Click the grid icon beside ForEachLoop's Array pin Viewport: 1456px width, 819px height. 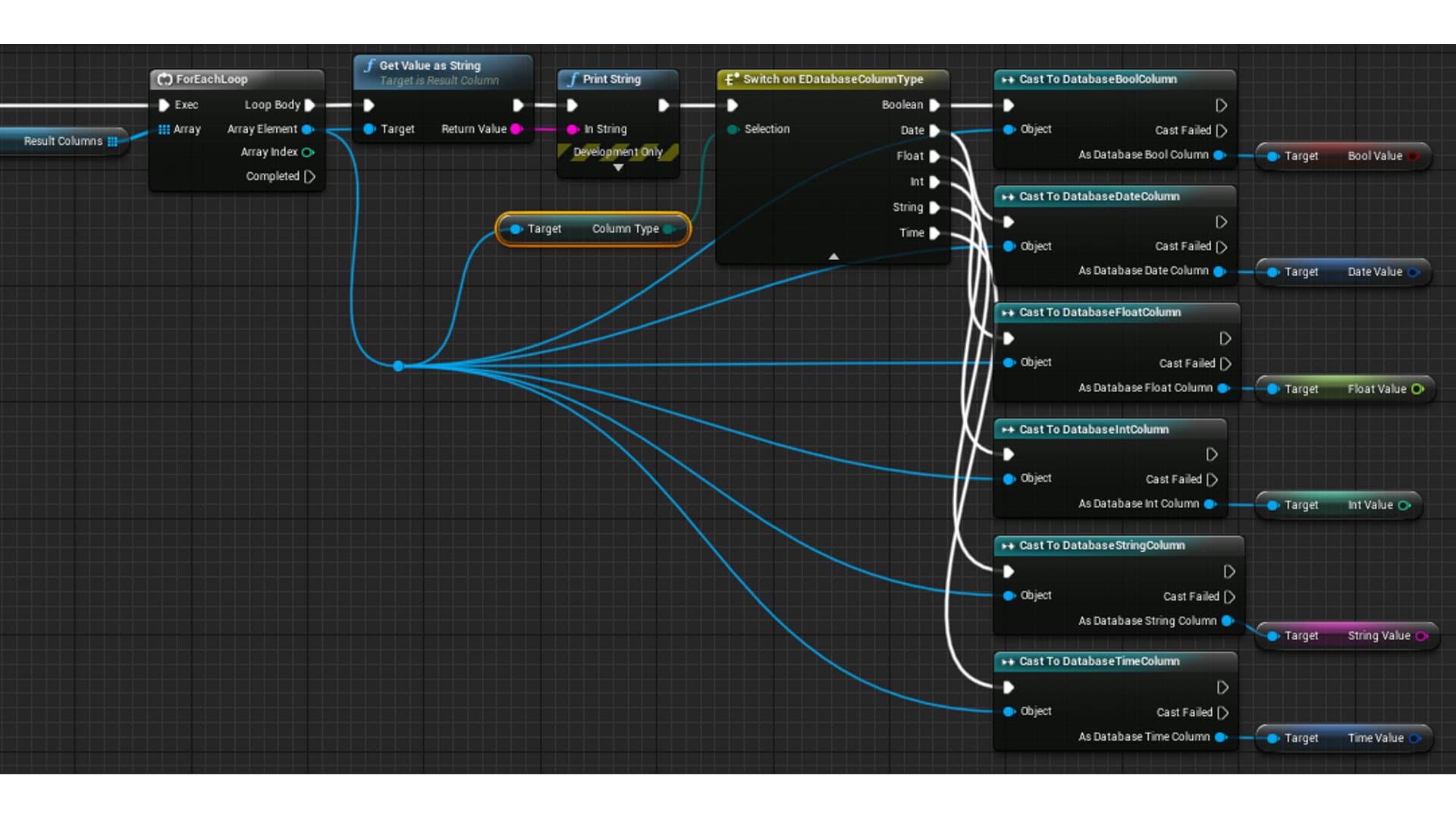pyautogui.click(x=165, y=129)
